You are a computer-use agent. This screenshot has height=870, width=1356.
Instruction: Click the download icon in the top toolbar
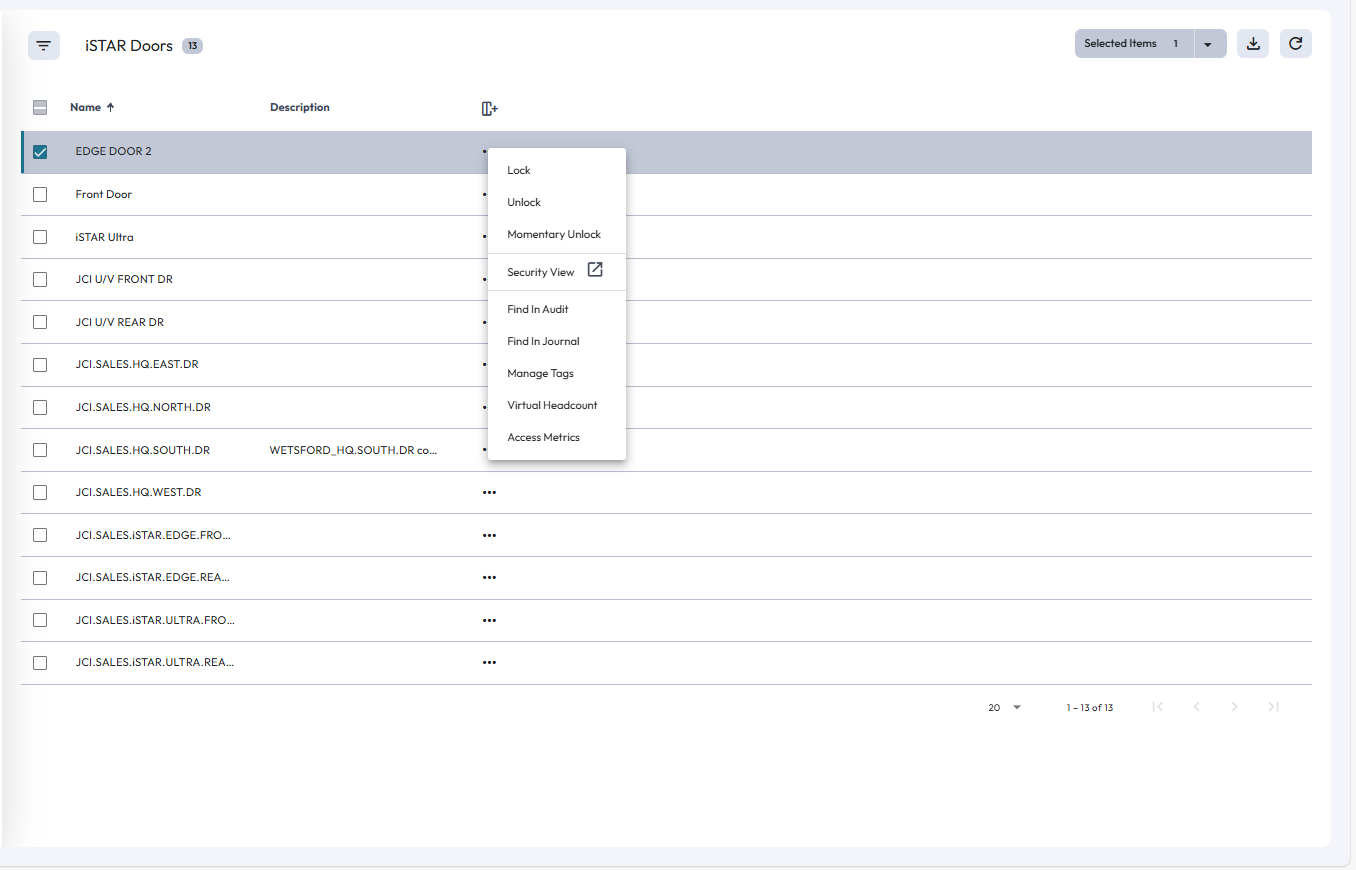tap(1252, 43)
